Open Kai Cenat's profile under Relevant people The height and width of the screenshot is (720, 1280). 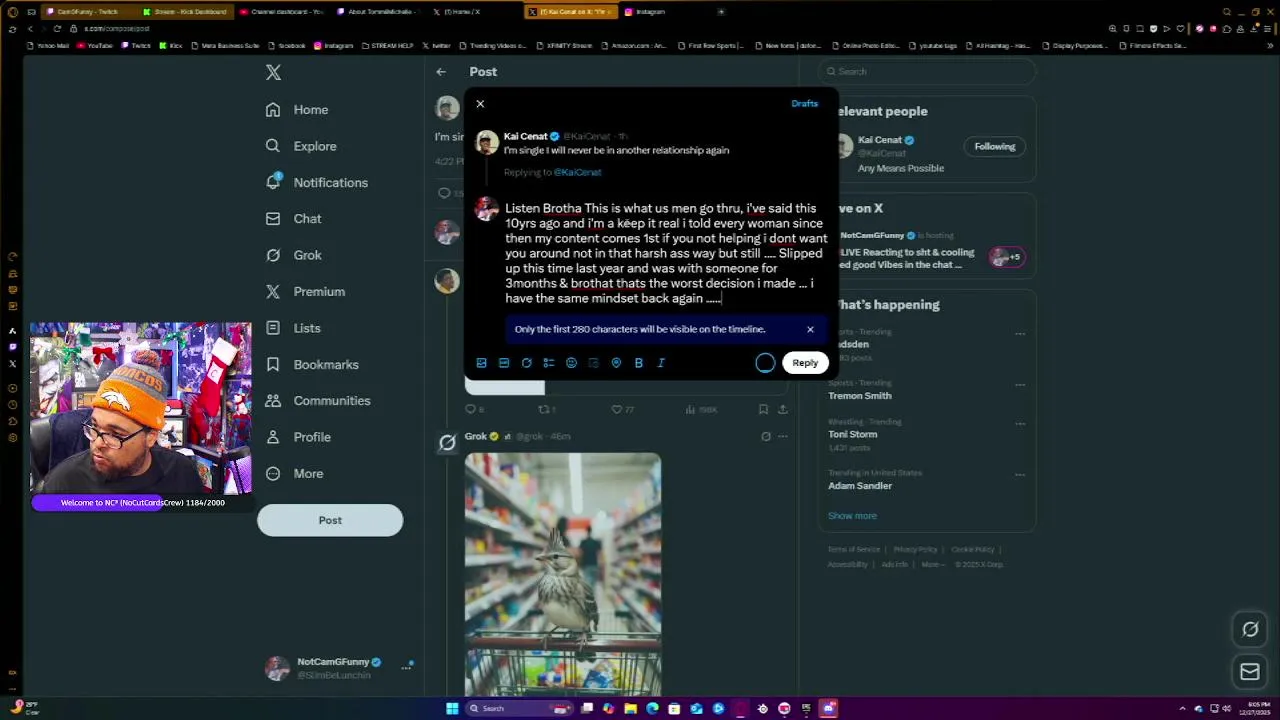pyautogui.click(x=880, y=140)
